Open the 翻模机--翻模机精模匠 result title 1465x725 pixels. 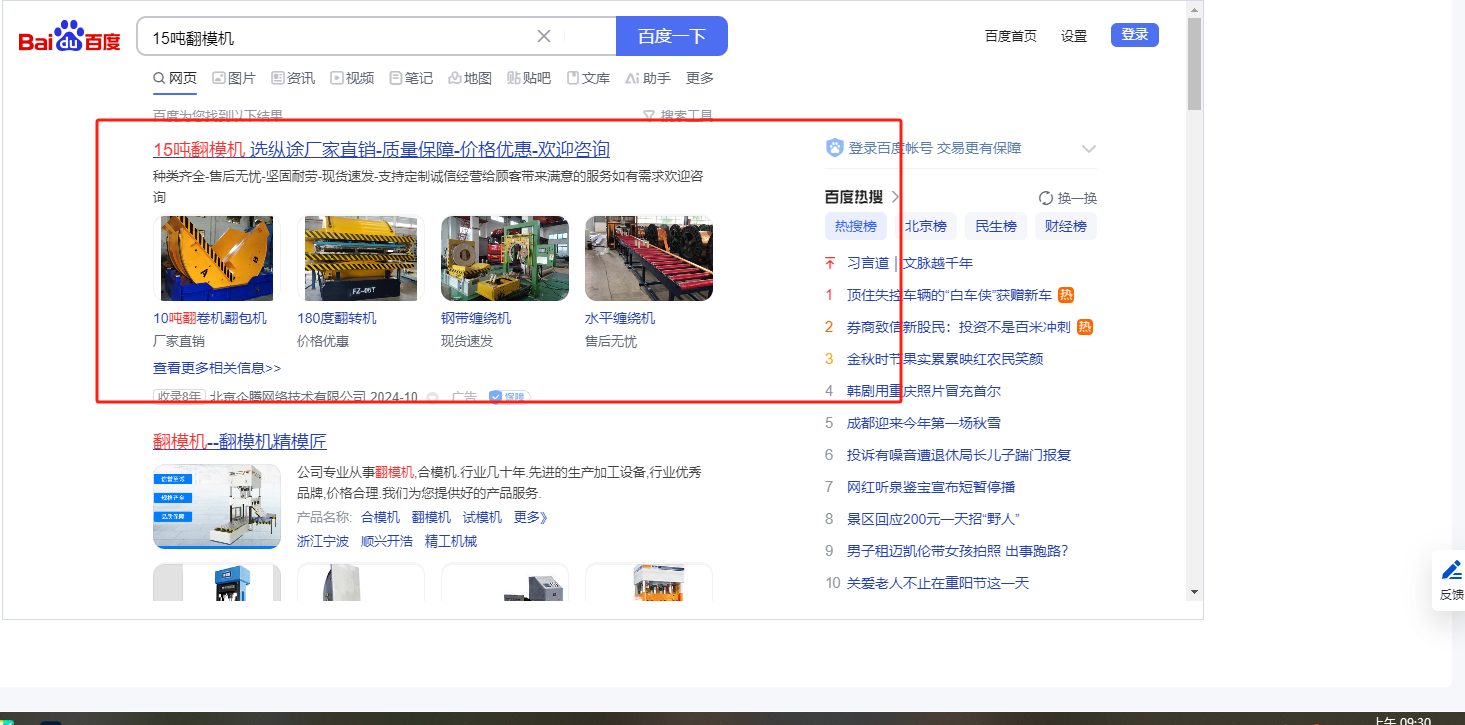(240, 442)
